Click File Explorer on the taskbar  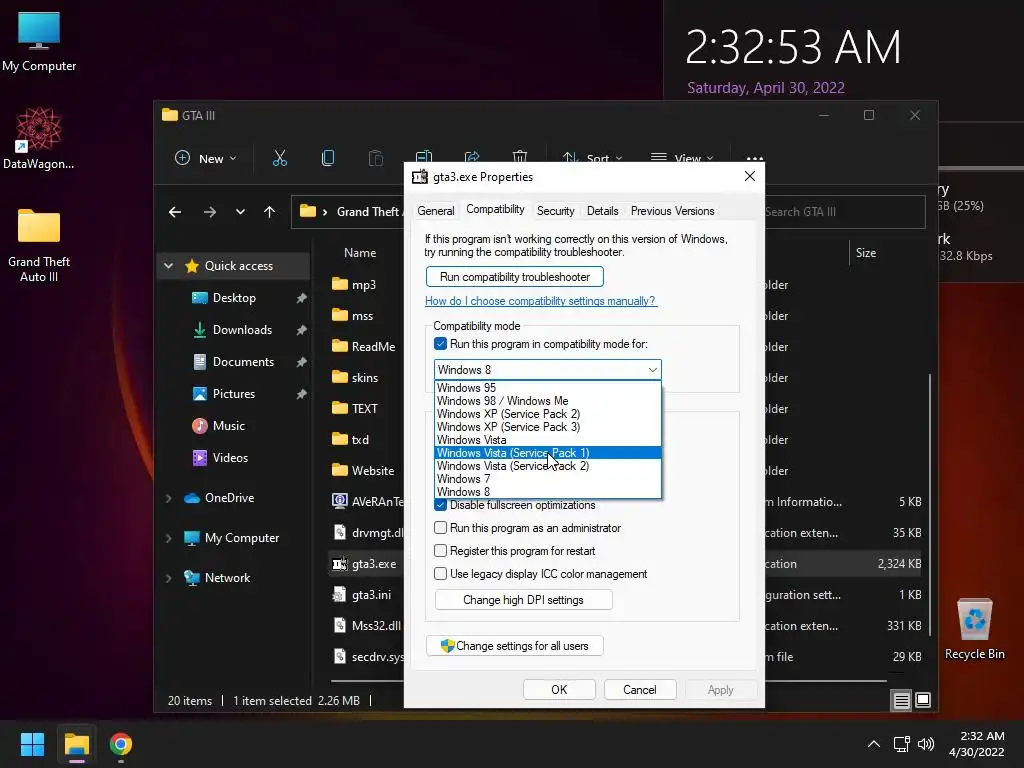[76, 744]
